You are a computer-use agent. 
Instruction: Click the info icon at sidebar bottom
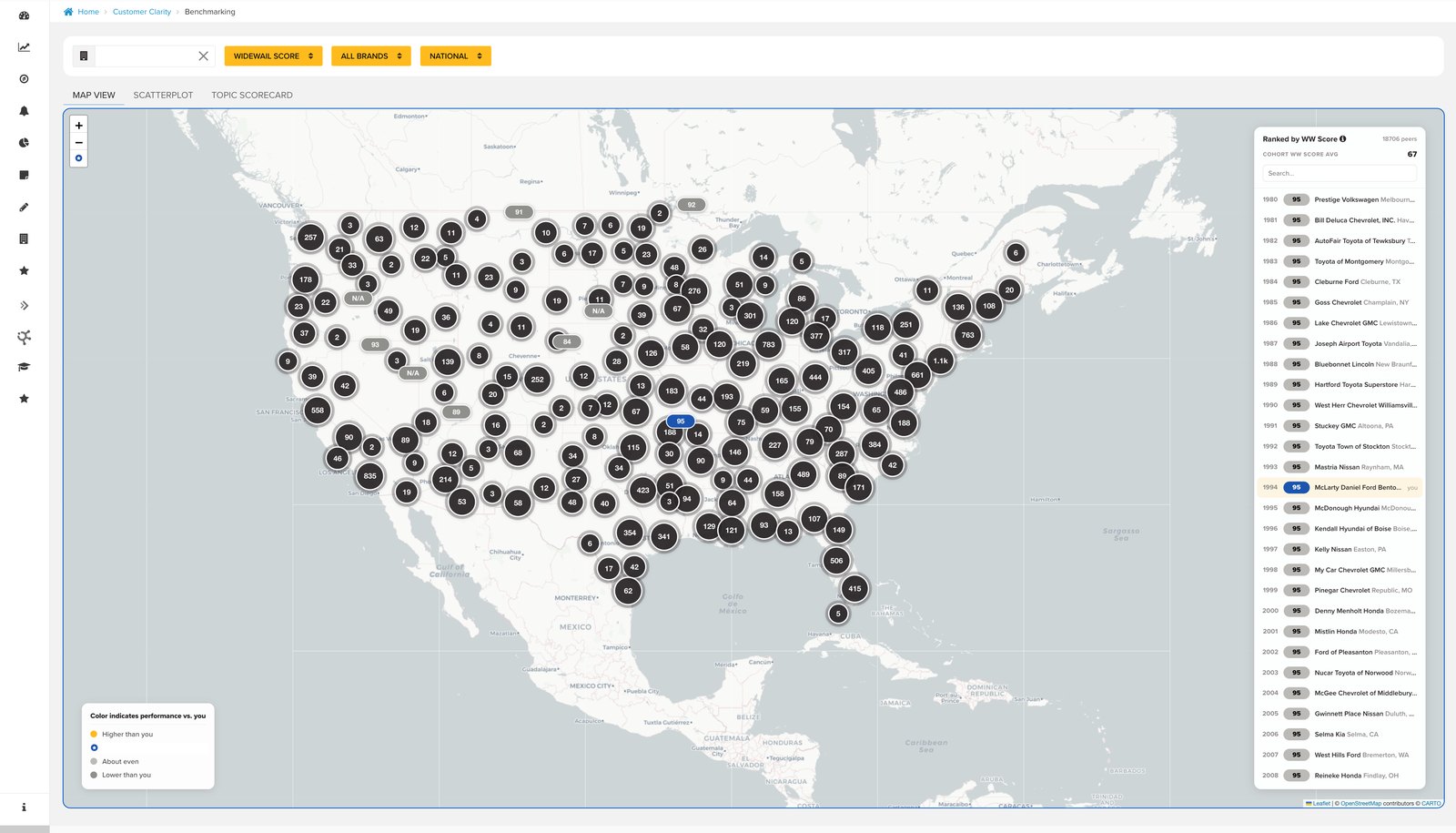point(24,807)
